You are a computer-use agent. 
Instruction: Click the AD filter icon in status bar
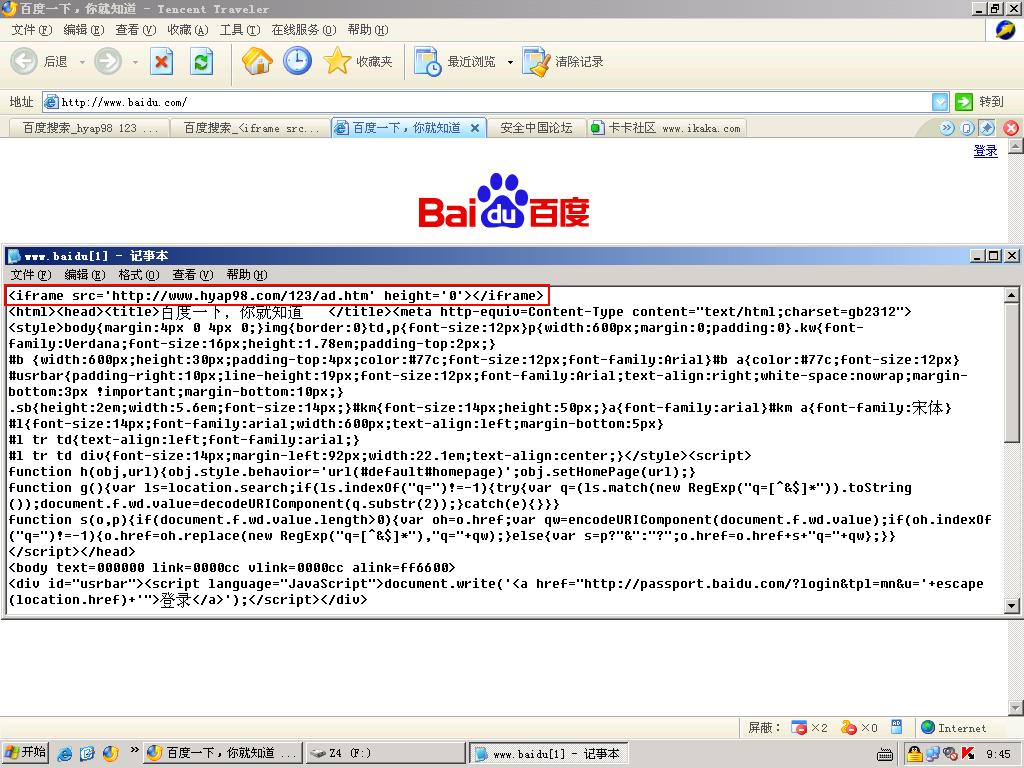coord(897,726)
